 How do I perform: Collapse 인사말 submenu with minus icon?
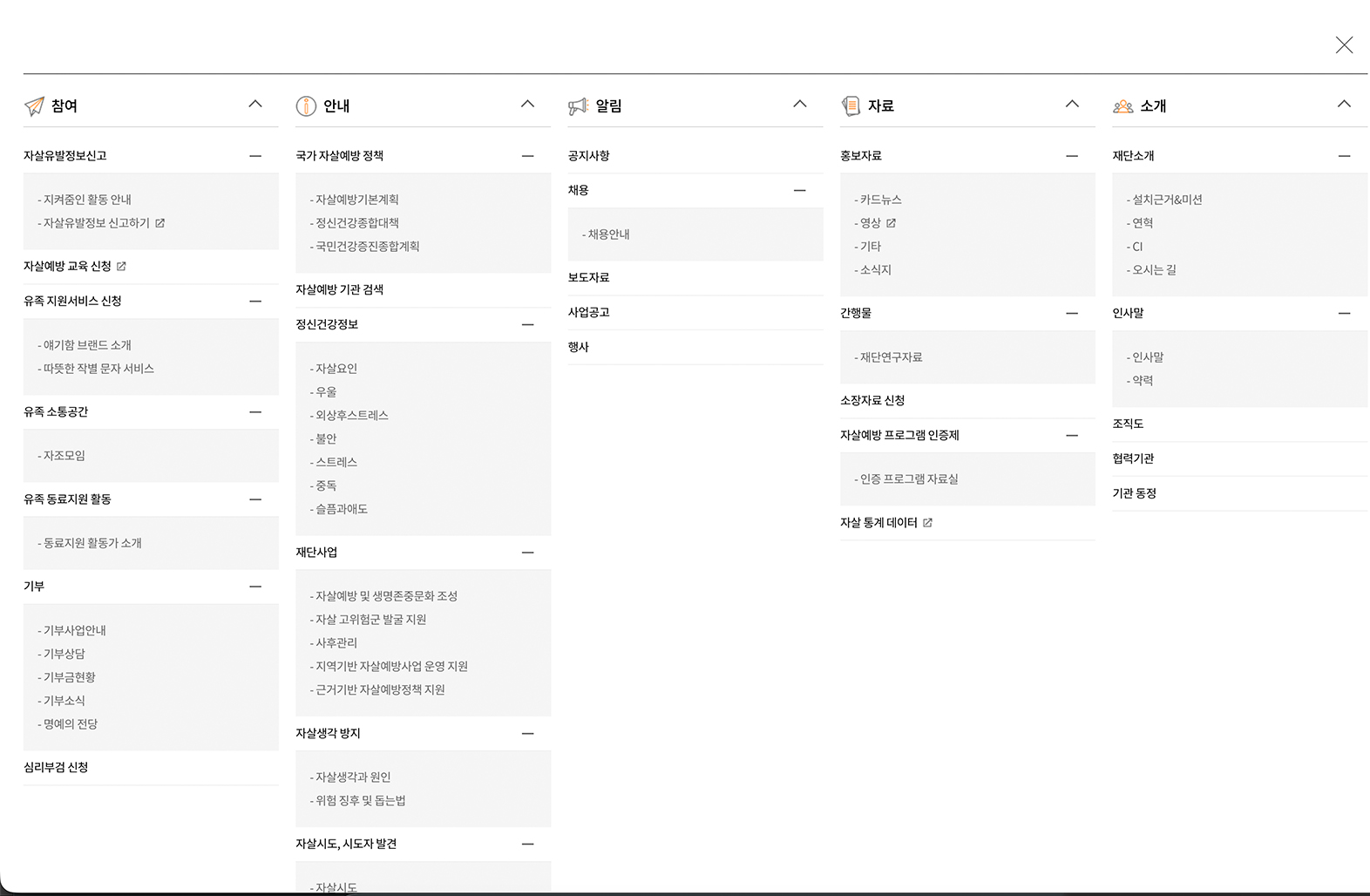point(1344,313)
